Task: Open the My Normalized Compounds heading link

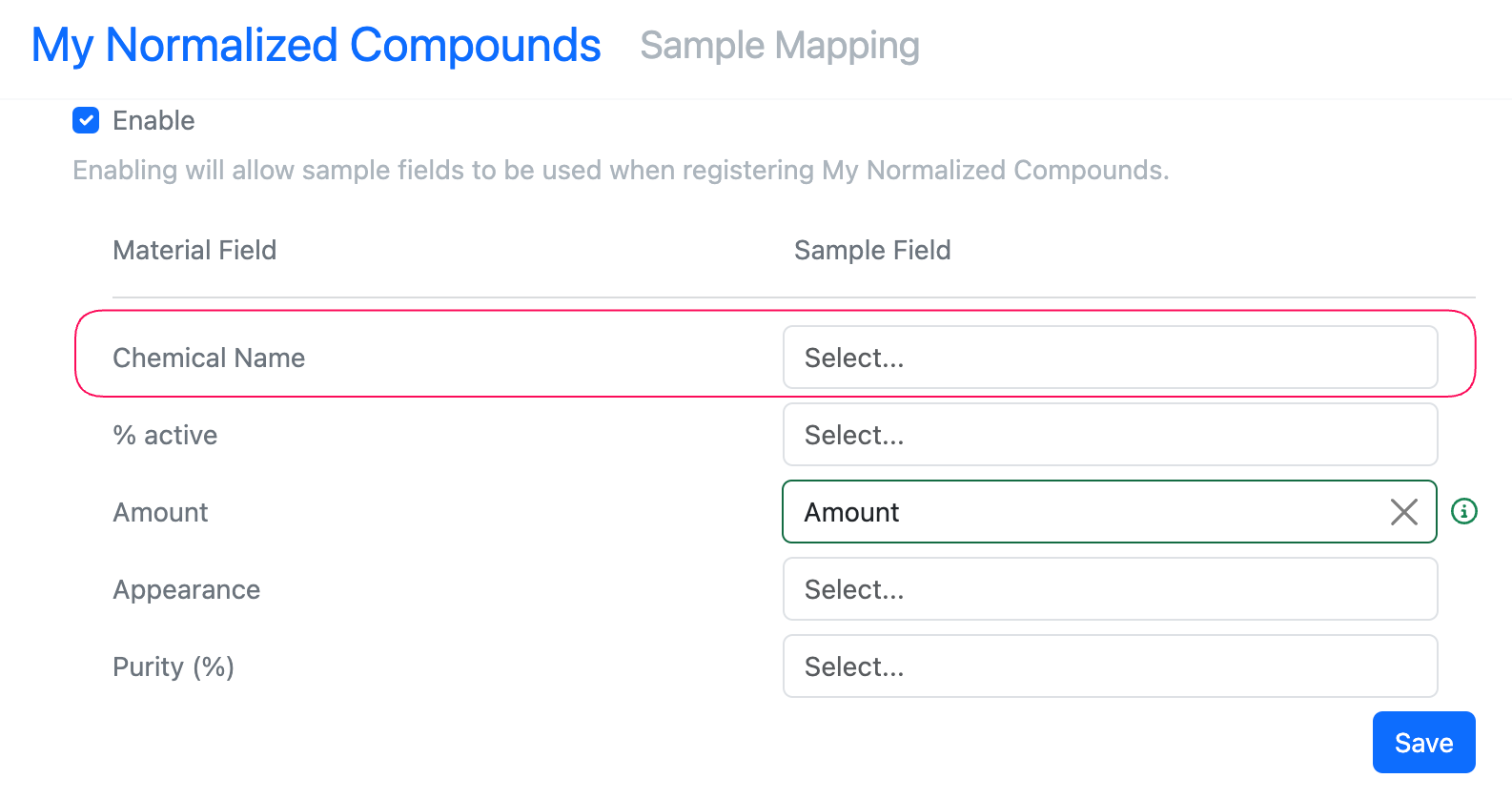Action: pyautogui.click(x=317, y=46)
